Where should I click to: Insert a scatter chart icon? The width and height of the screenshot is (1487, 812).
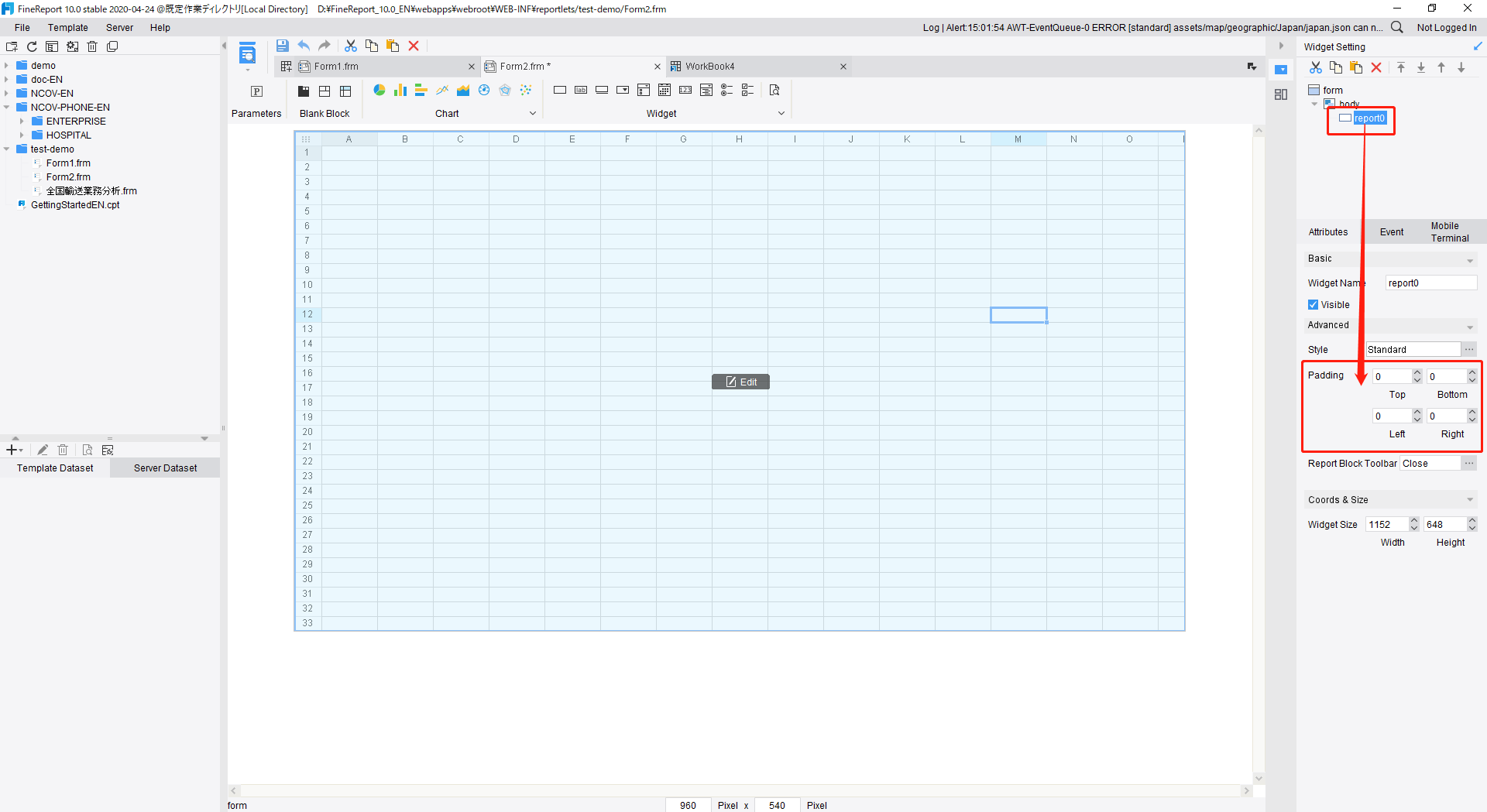[526, 91]
